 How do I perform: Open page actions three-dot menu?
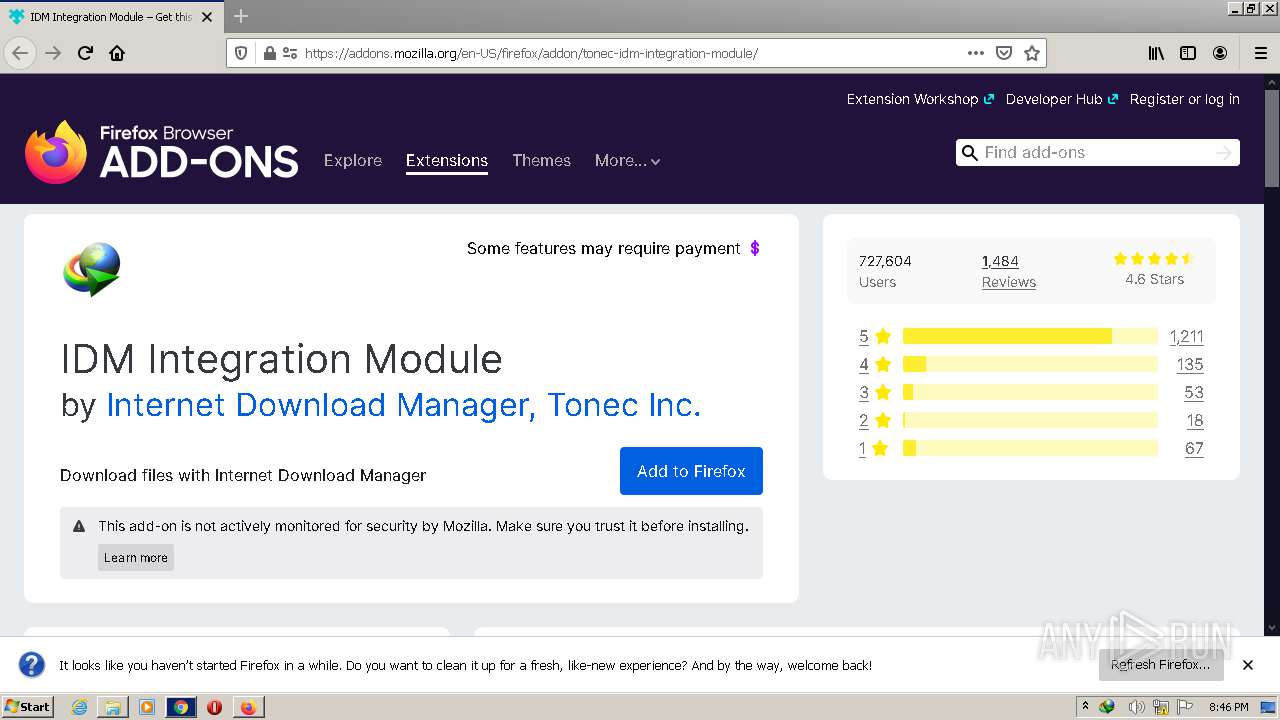(x=976, y=53)
